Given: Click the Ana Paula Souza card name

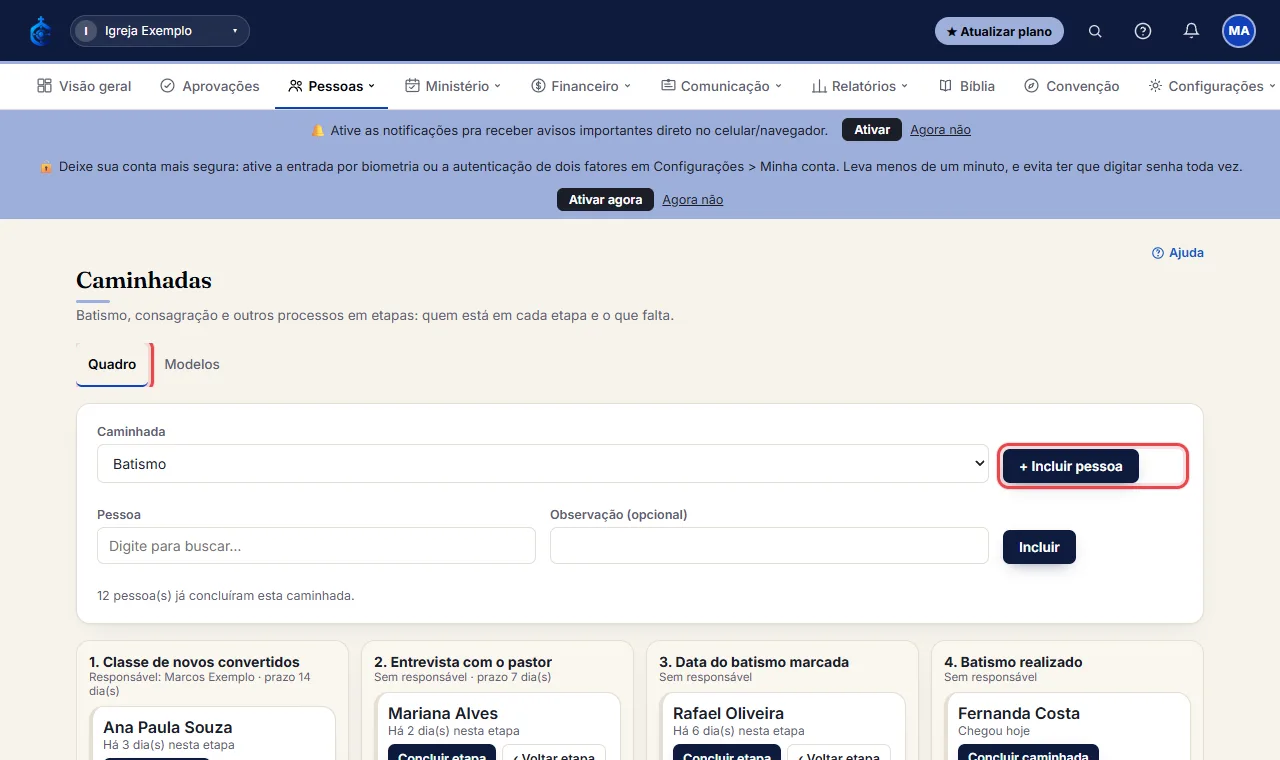Looking at the screenshot, I should (168, 728).
